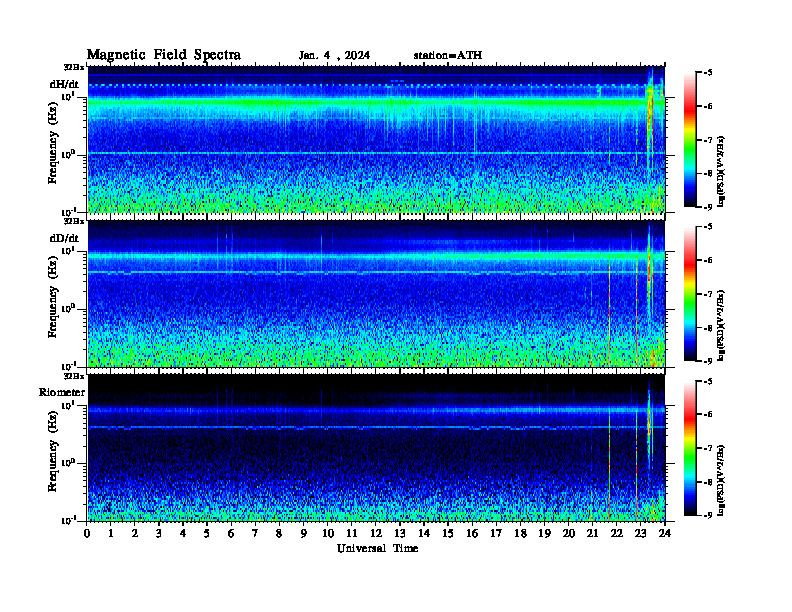Click hour tick label '20' on time axis

point(569,533)
